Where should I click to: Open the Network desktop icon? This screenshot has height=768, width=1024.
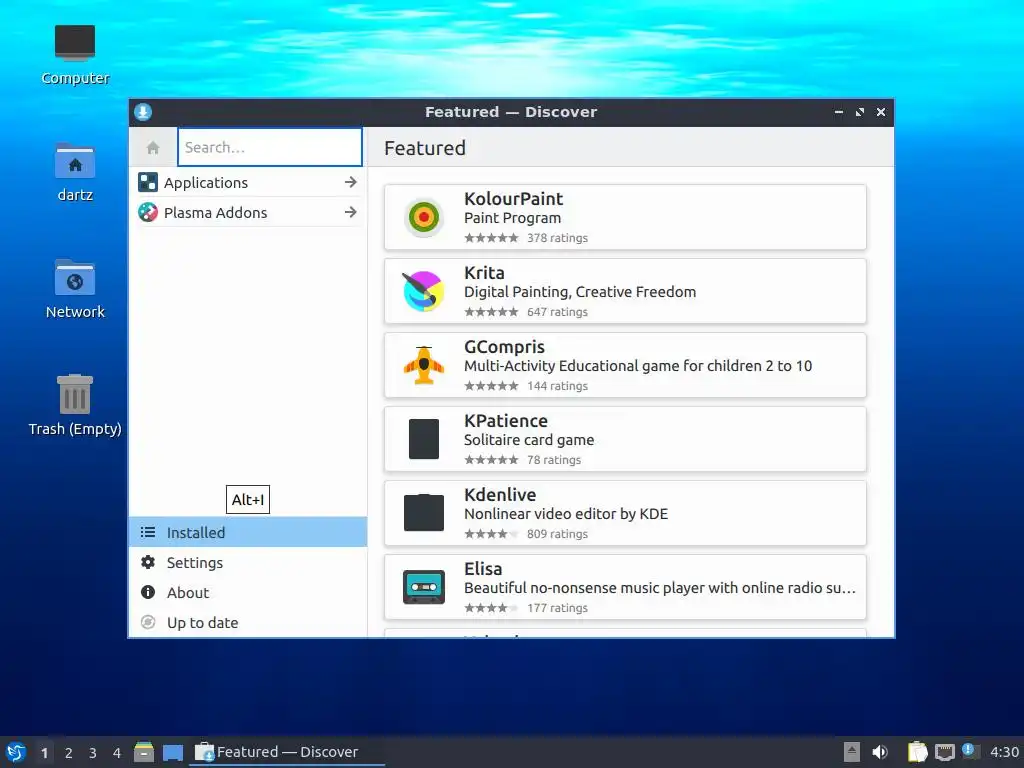coord(74,278)
